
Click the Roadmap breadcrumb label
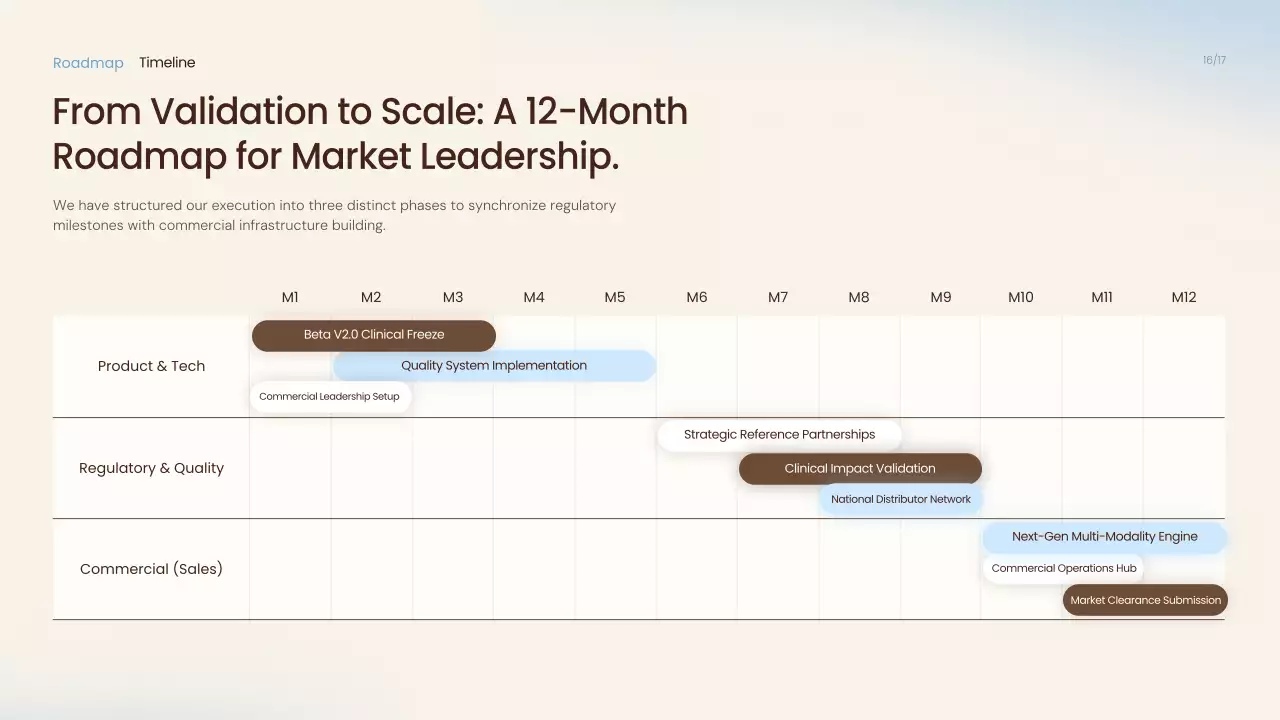(88, 63)
